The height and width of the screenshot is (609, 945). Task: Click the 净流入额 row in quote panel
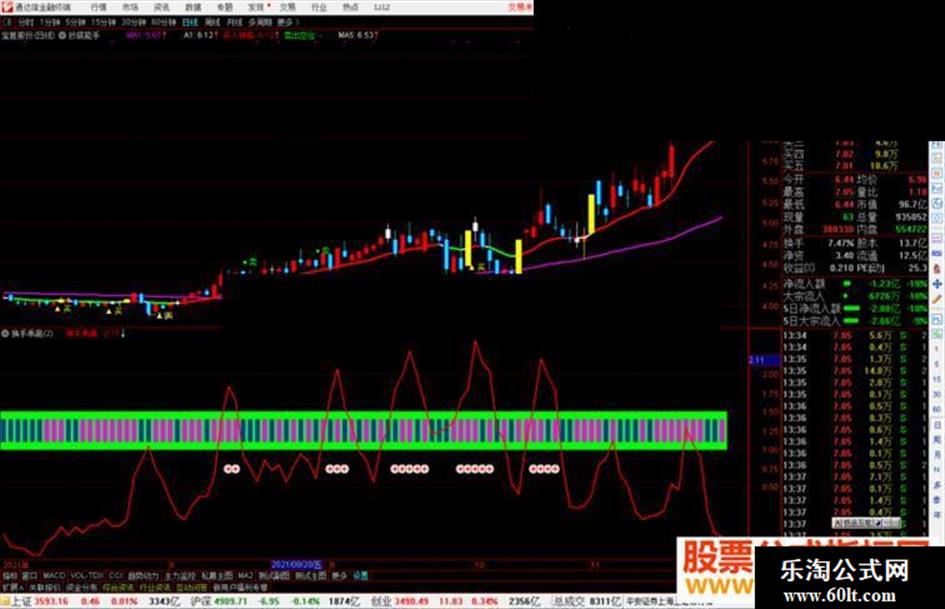pos(855,283)
